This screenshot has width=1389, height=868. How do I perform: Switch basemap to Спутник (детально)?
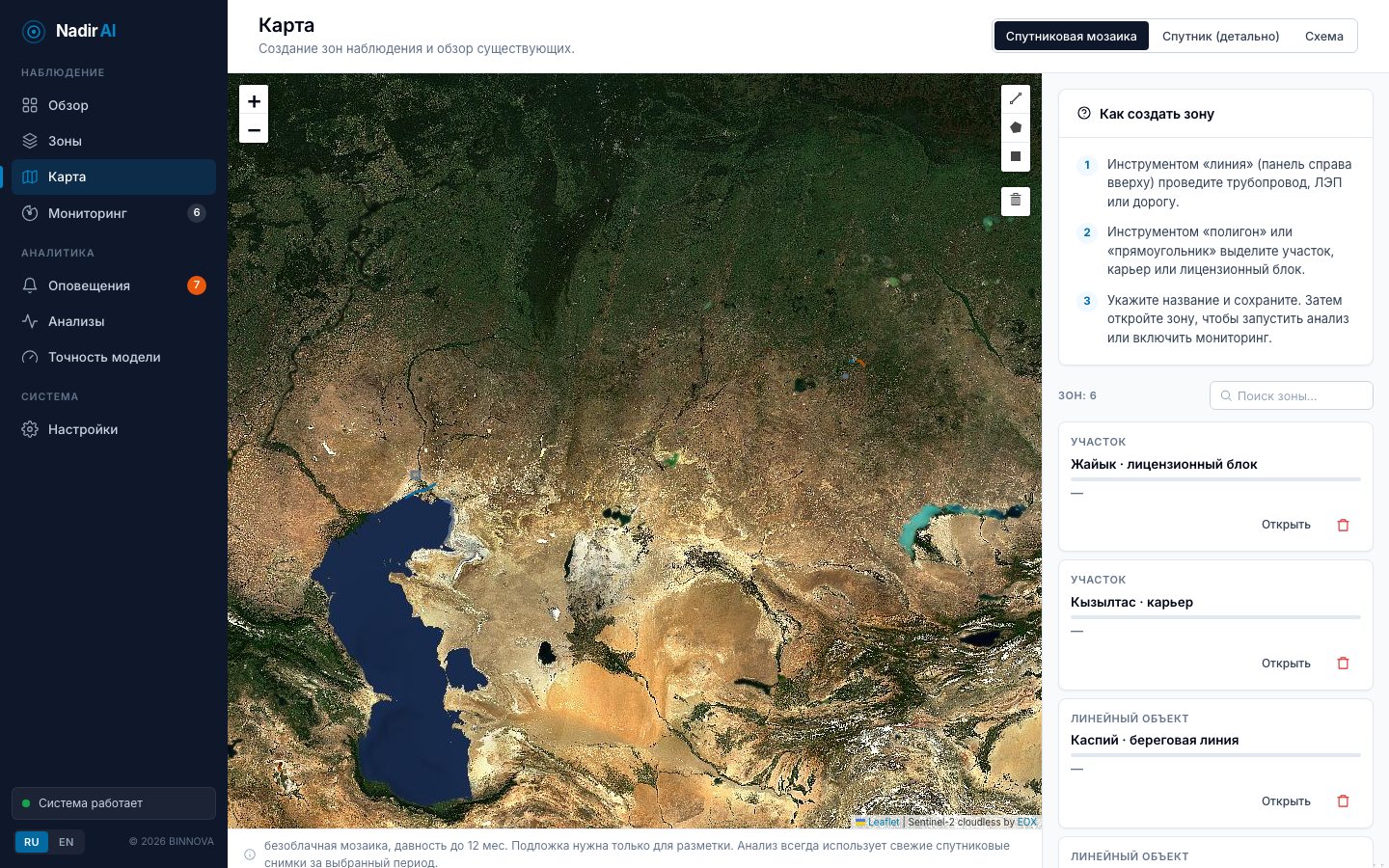point(1220,36)
